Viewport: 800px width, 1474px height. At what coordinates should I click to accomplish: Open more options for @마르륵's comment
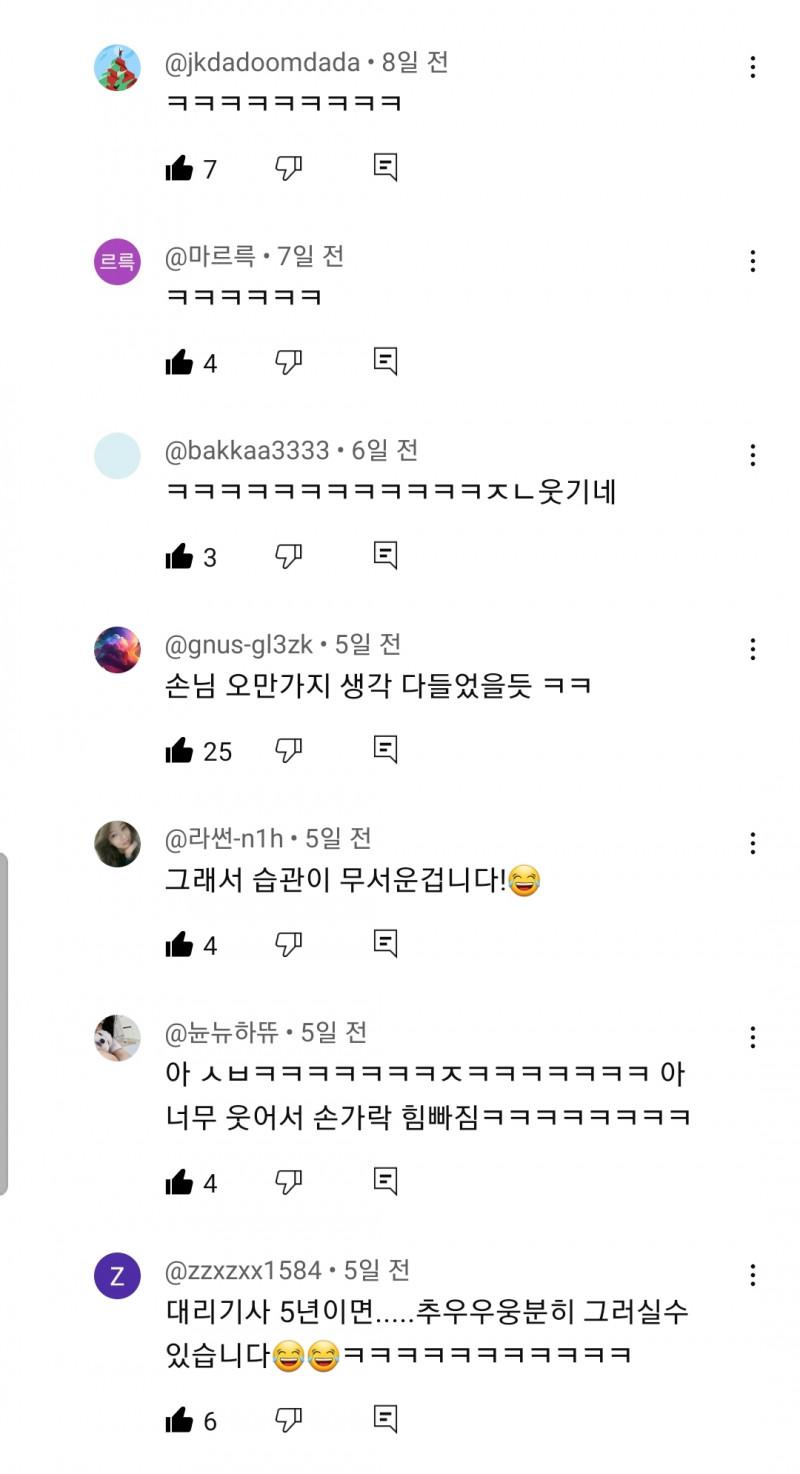click(752, 261)
